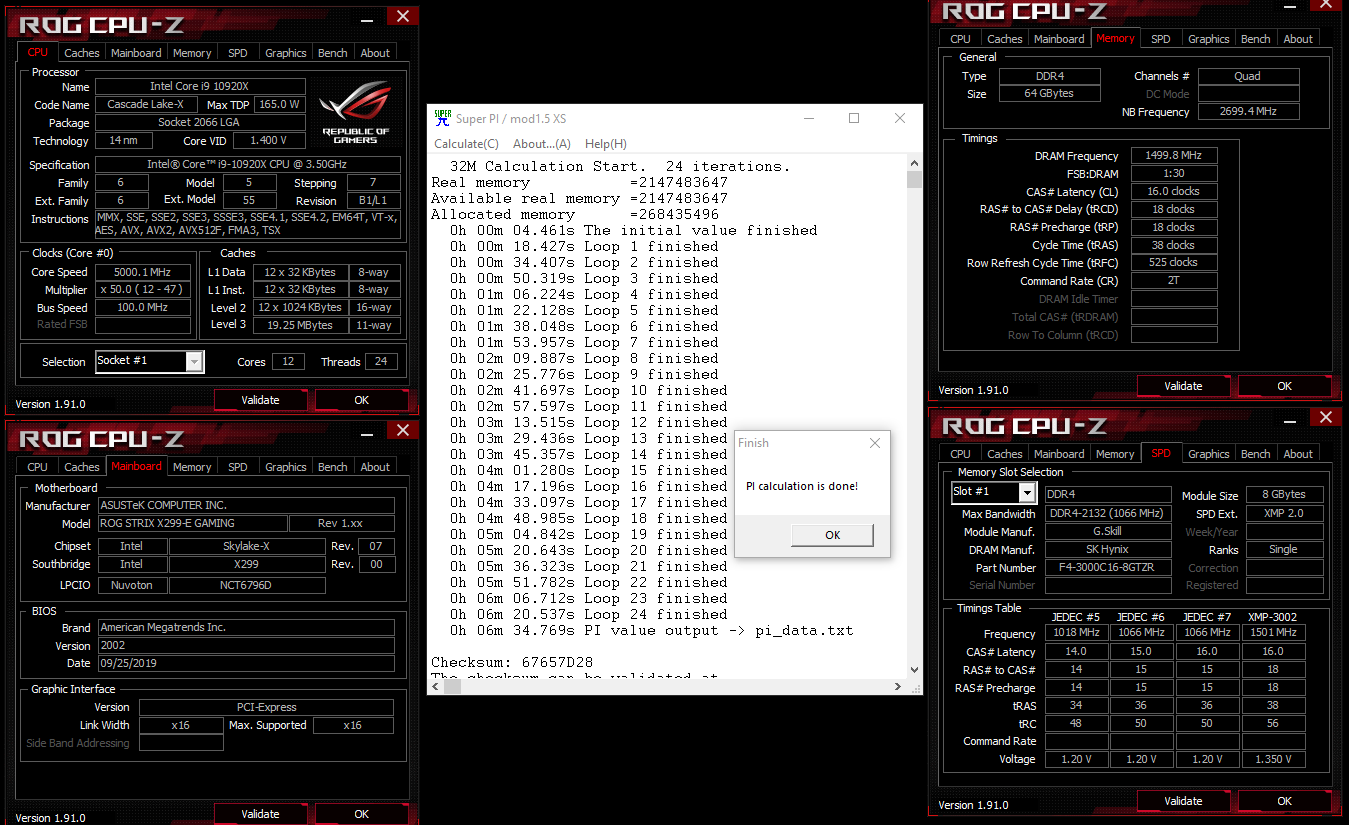1349x825 pixels.
Task: Select SPD tab in Mainboard window
Action: tap(237, 467)
